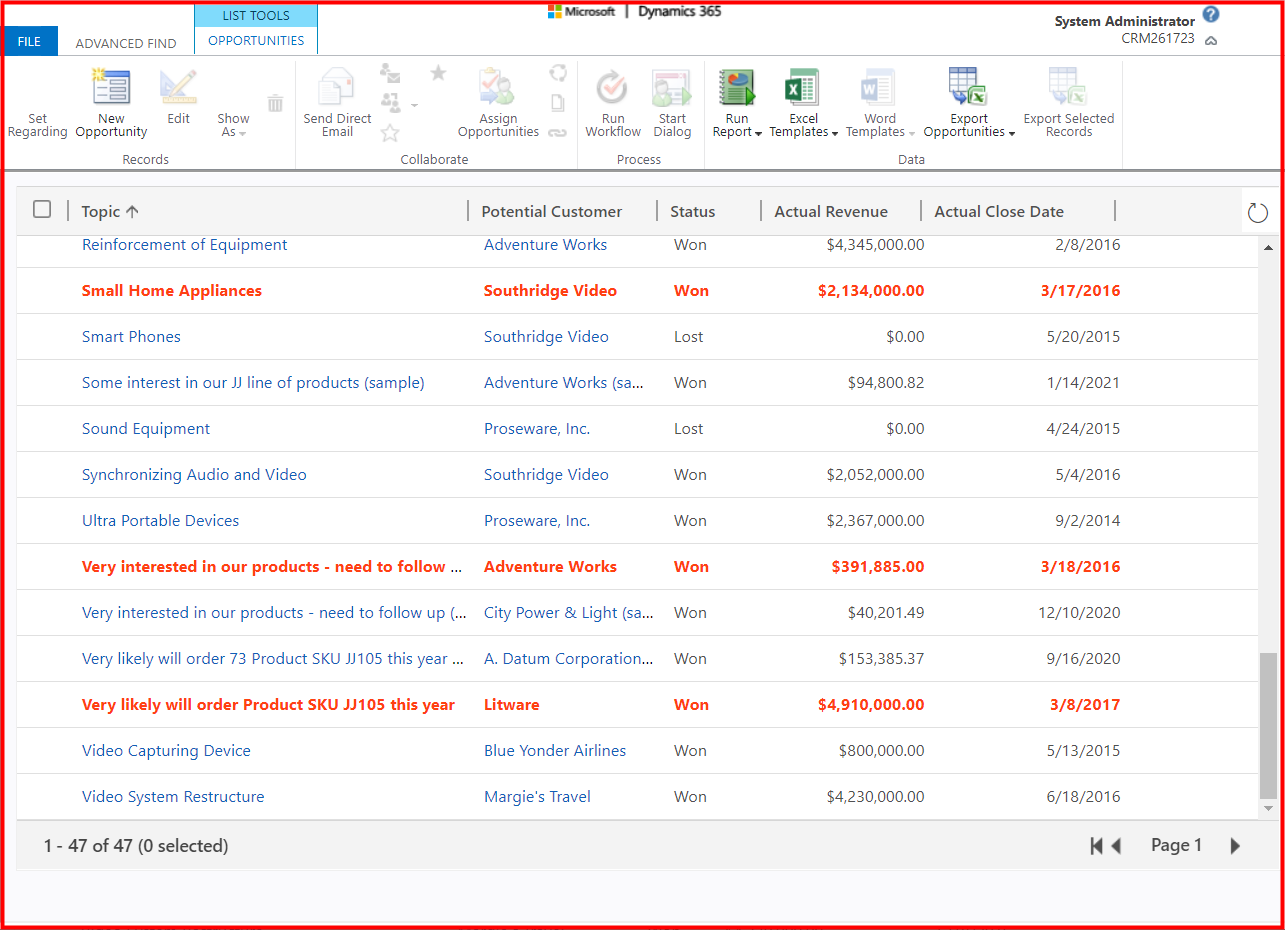Screen dimensions: 1285x930
Task: Click the Edit ruler-and-pencil icon
Action: click(178, 87)
